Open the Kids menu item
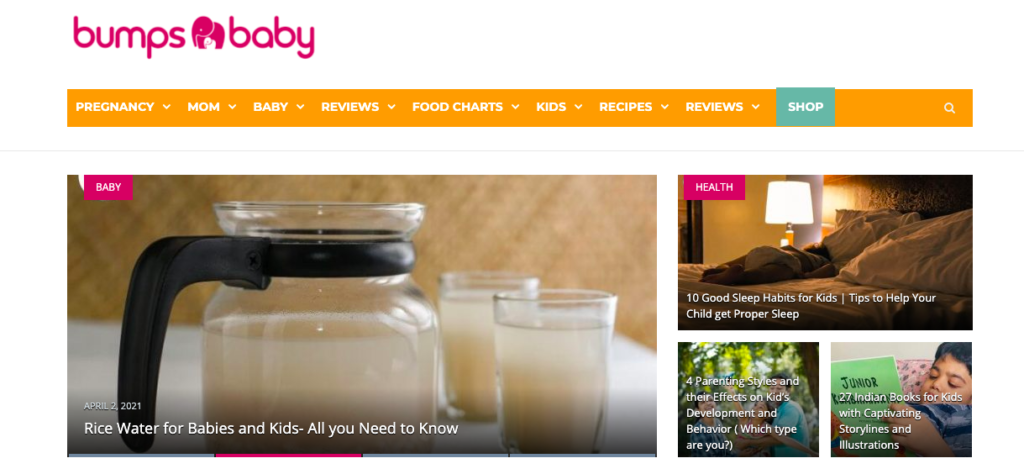The height and width of the screenshot is (474, 1024). click(x=551, y=107)
